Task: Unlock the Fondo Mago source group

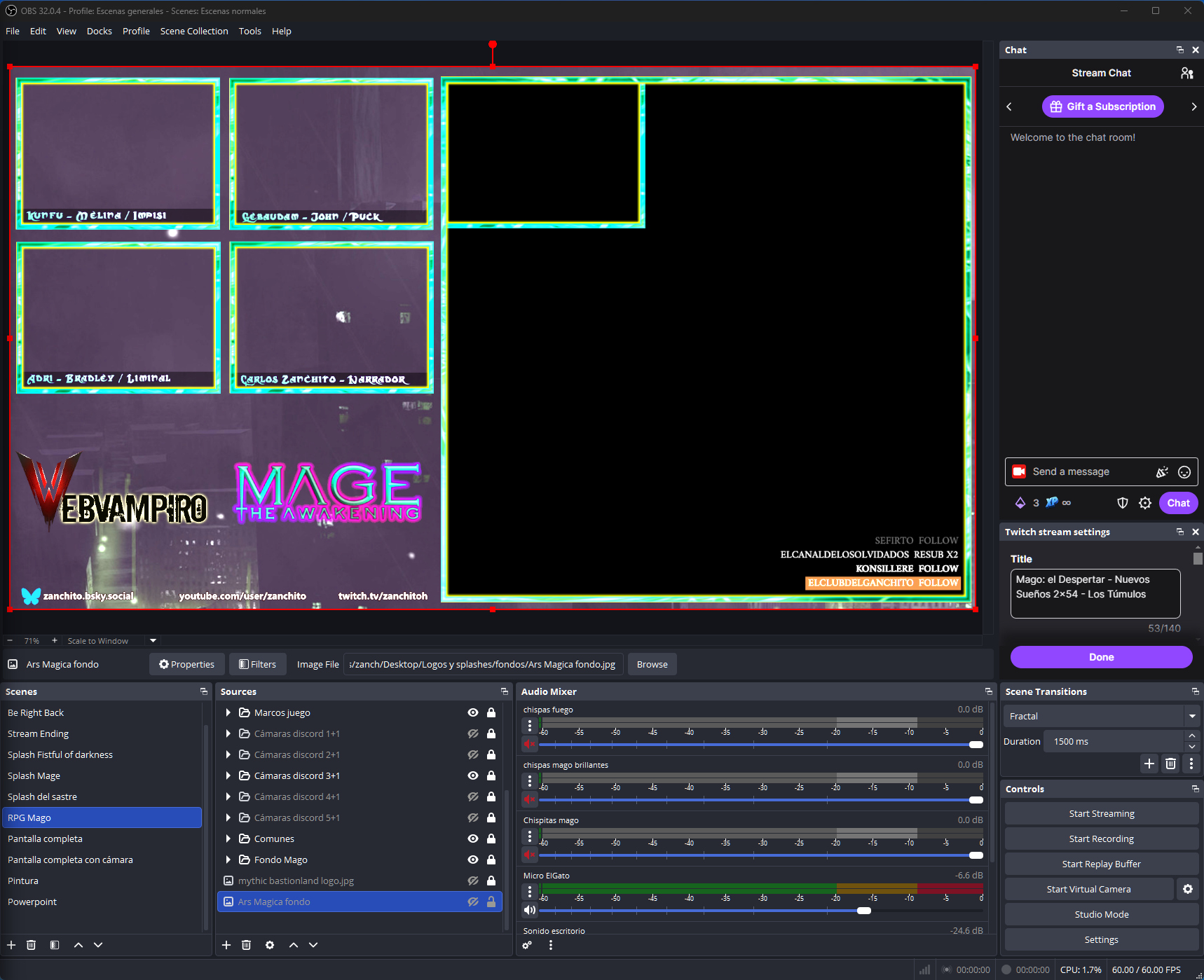Action: [x=491, y=860]
